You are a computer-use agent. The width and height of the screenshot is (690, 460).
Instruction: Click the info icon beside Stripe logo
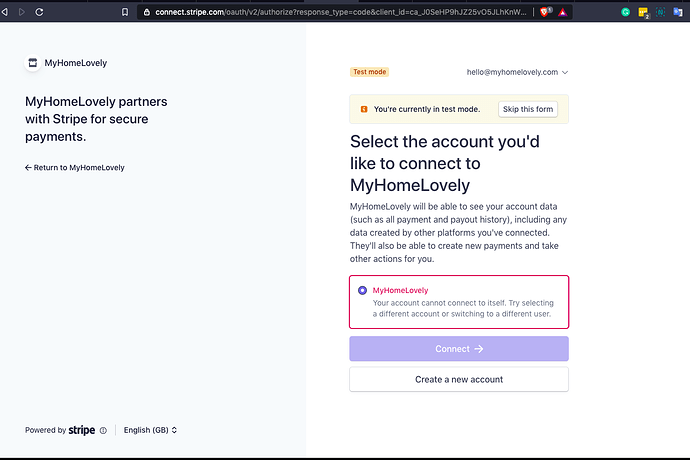(x=103, y=431)
